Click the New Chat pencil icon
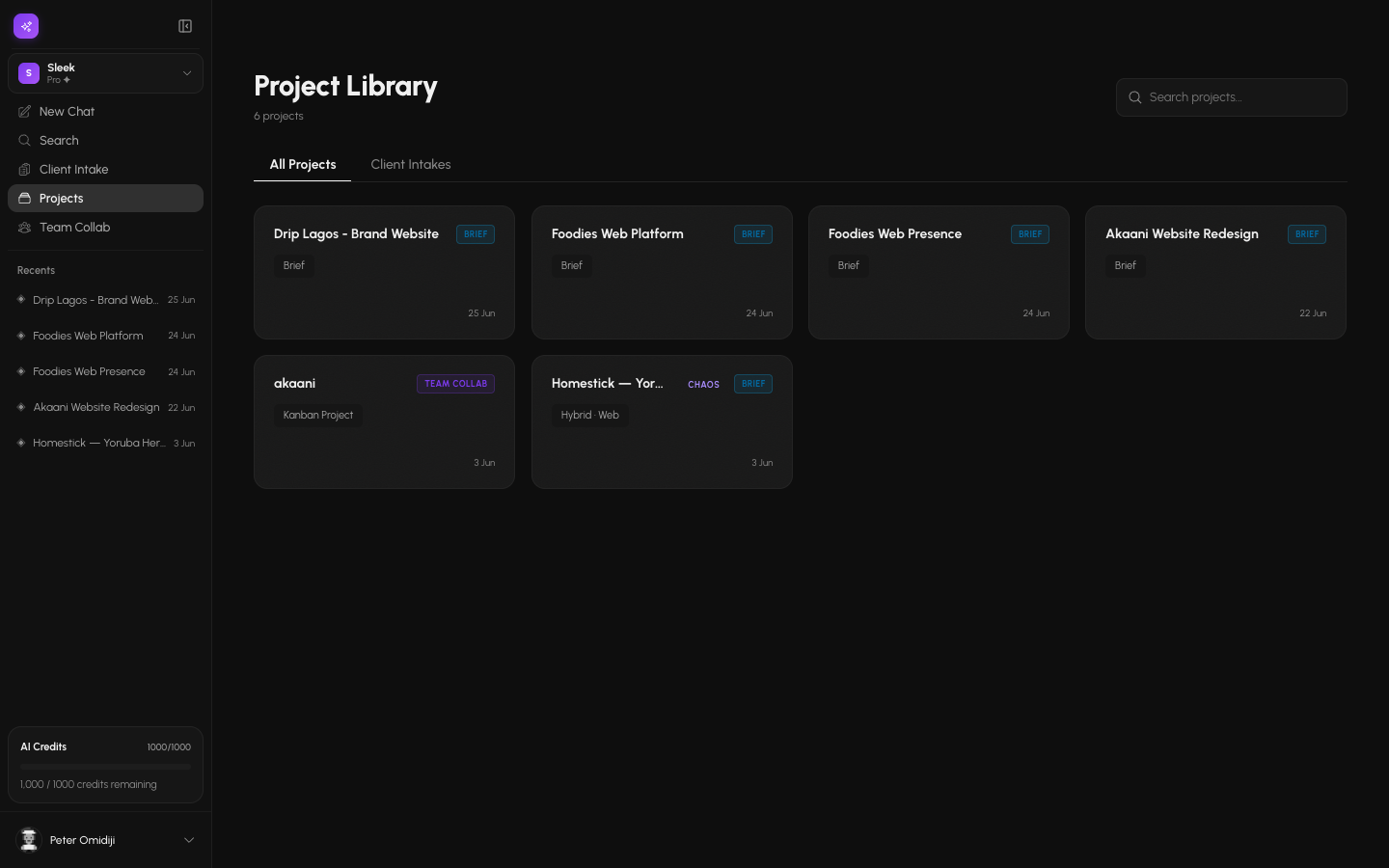 point(25,112)
